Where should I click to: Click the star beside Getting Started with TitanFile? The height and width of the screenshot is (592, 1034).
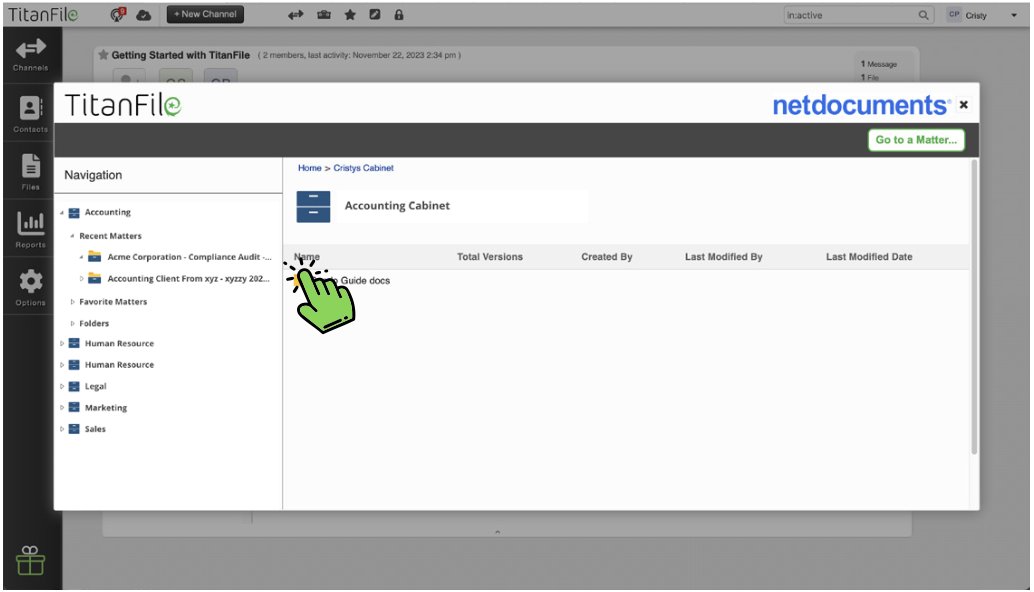[103, 55]
